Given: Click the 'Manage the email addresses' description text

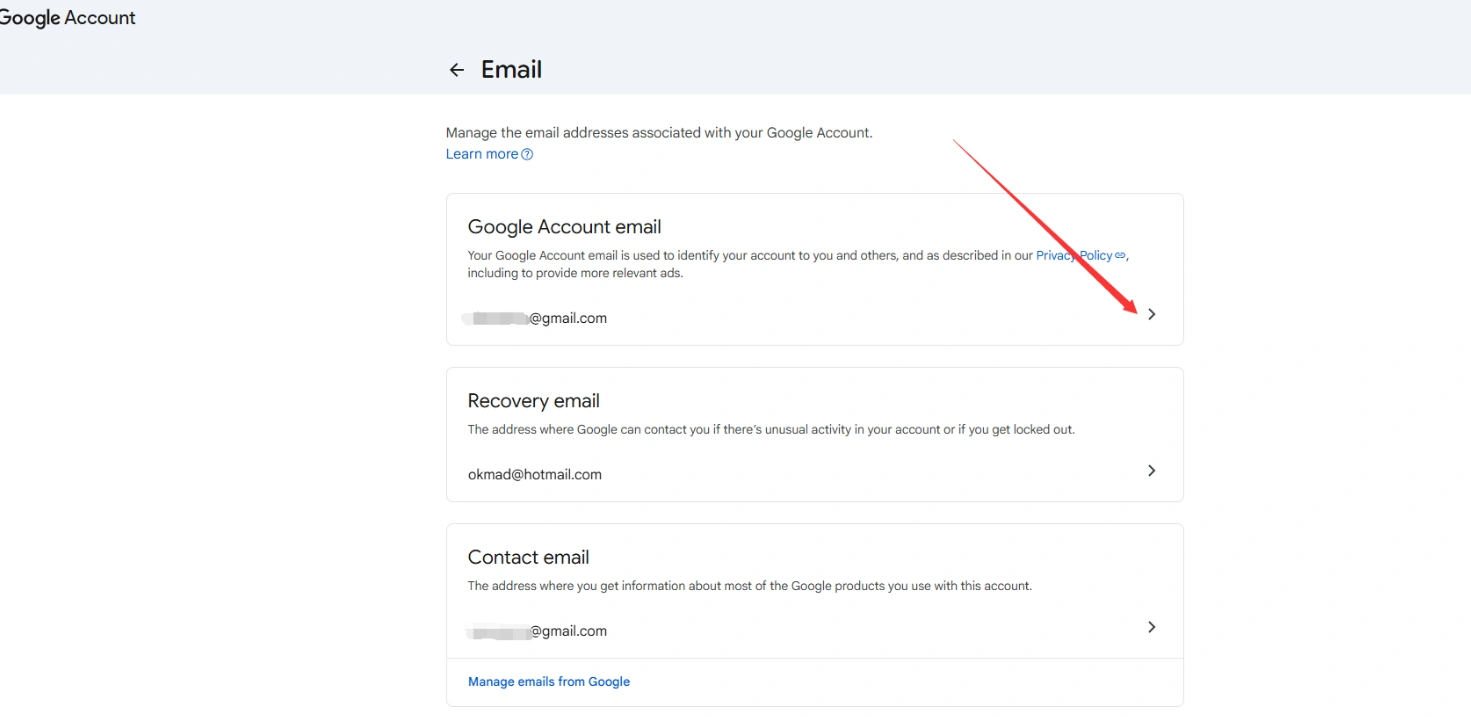Looking at the screenshot, I should [659, 132].
